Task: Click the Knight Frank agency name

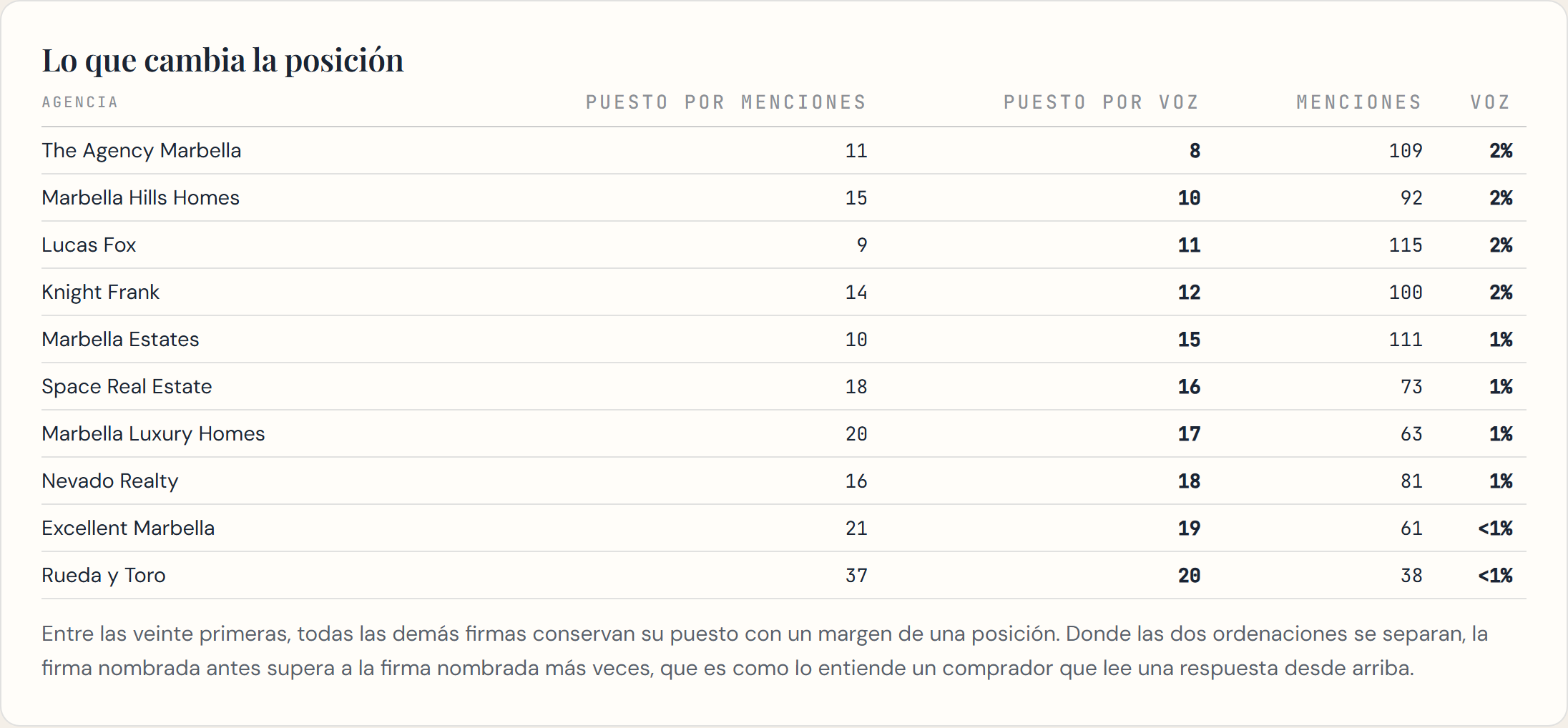Action: pyautogui.click(x=101, y=292)
